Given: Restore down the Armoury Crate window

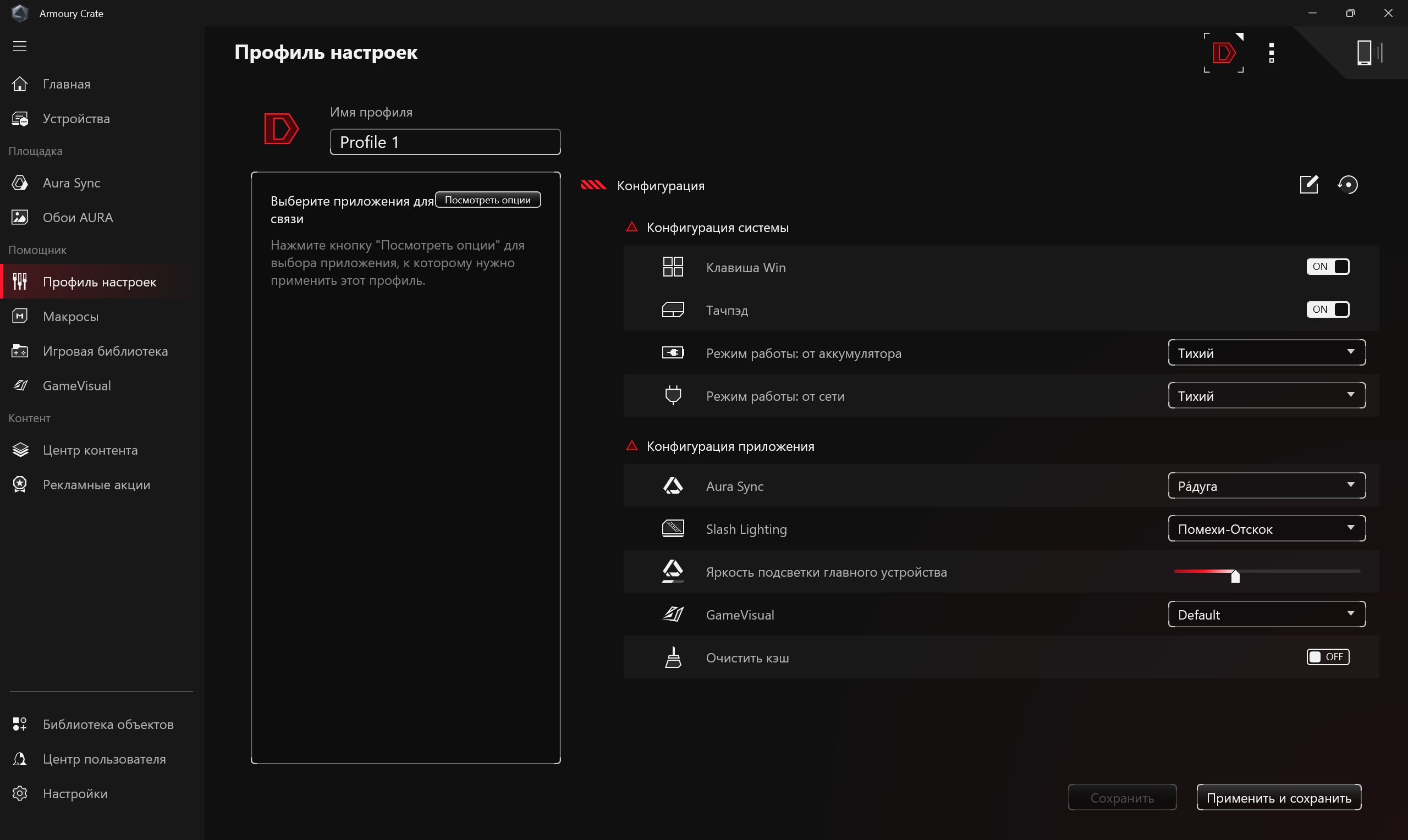Looking at the screenshot, I should pyautogui.click(x=1350, y=13).
